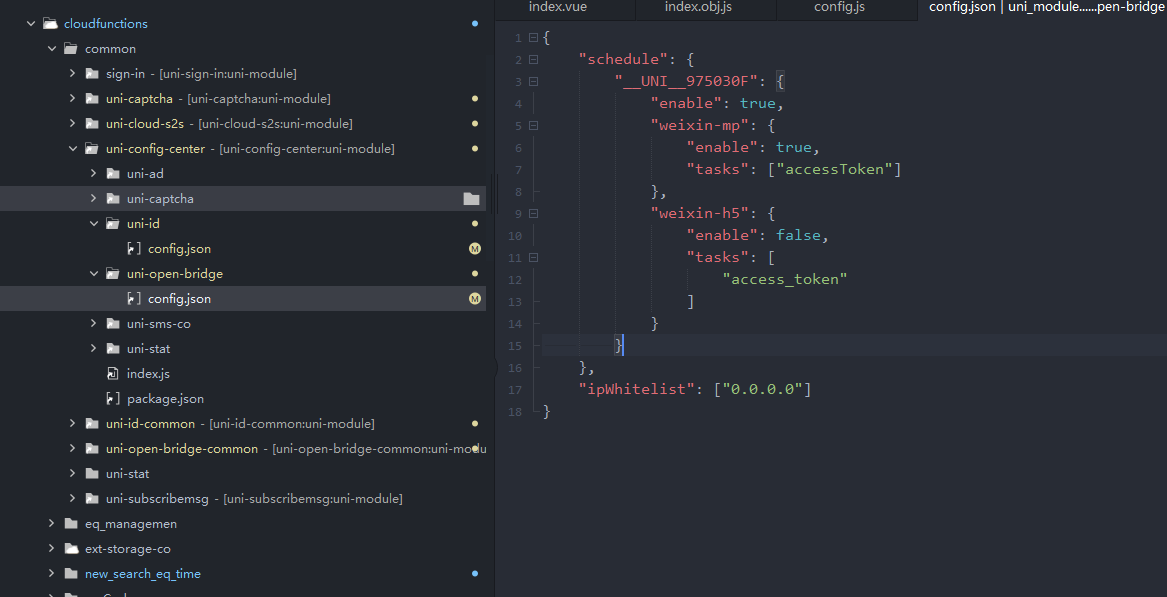The width and height of the screenshot is (1167, 597).
Task: Click the uni-sms-co folder icon
Action: 112,324
